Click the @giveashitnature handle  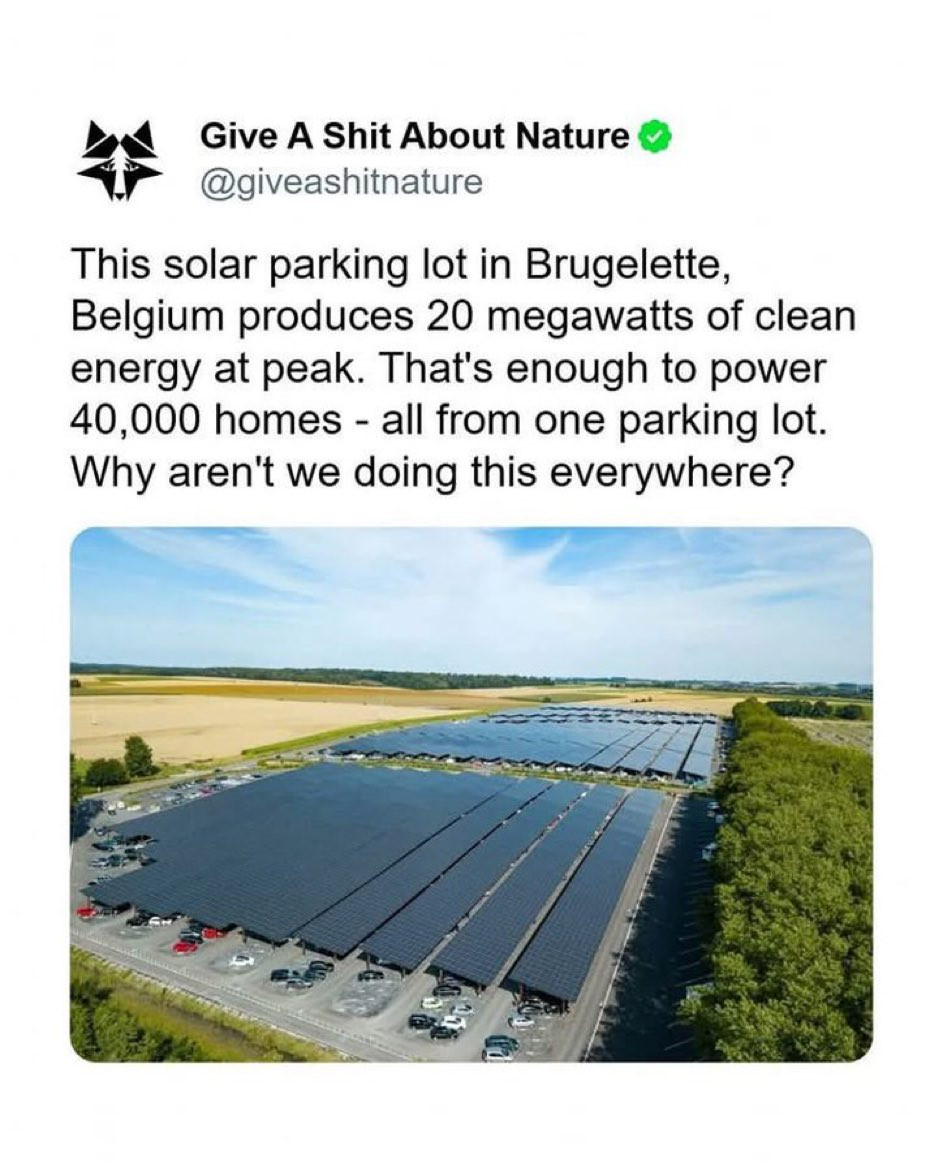pyautogui.click(x=341, y=182)
